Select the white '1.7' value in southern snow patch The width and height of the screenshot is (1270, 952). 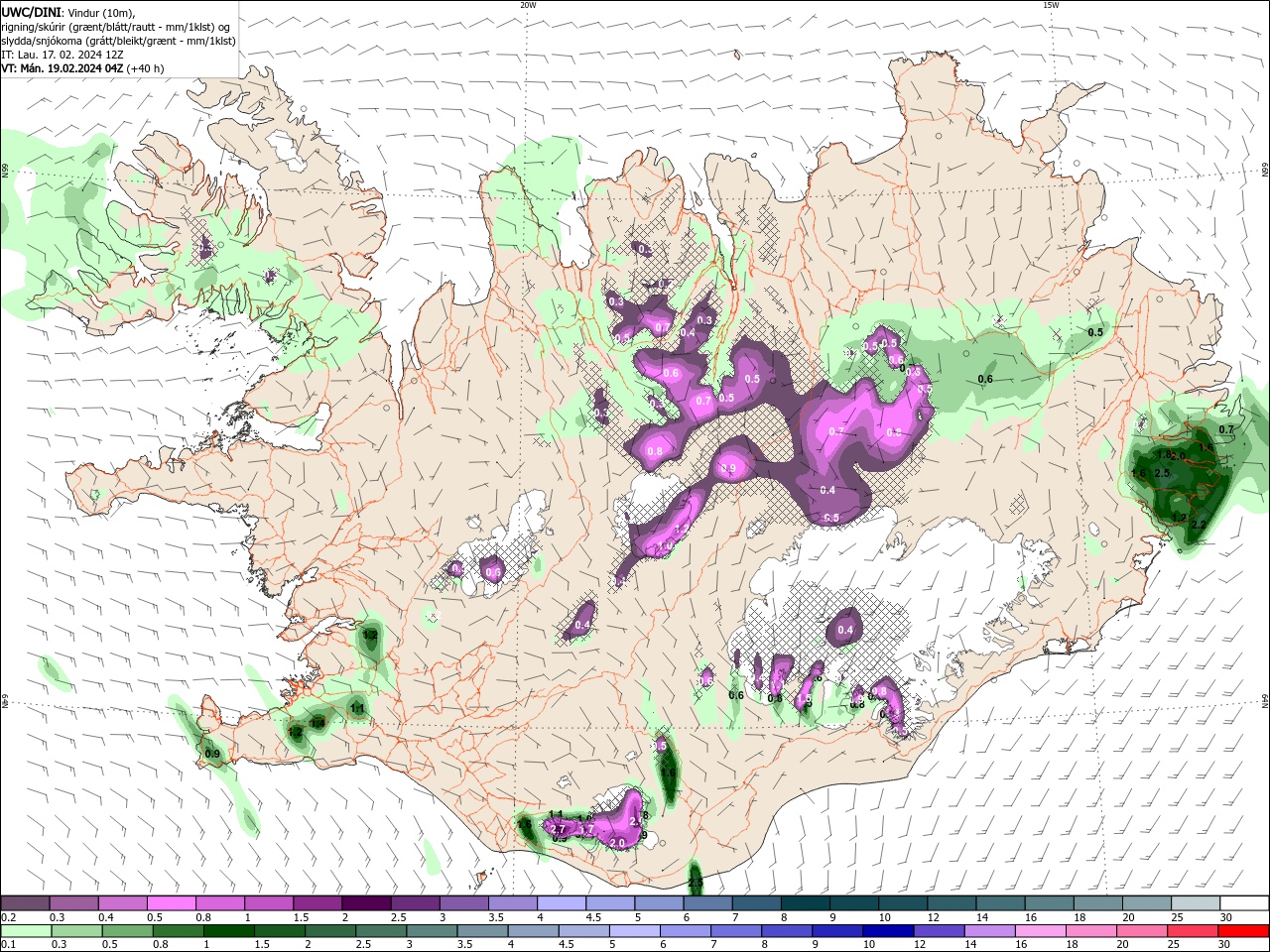pos(586,830)
